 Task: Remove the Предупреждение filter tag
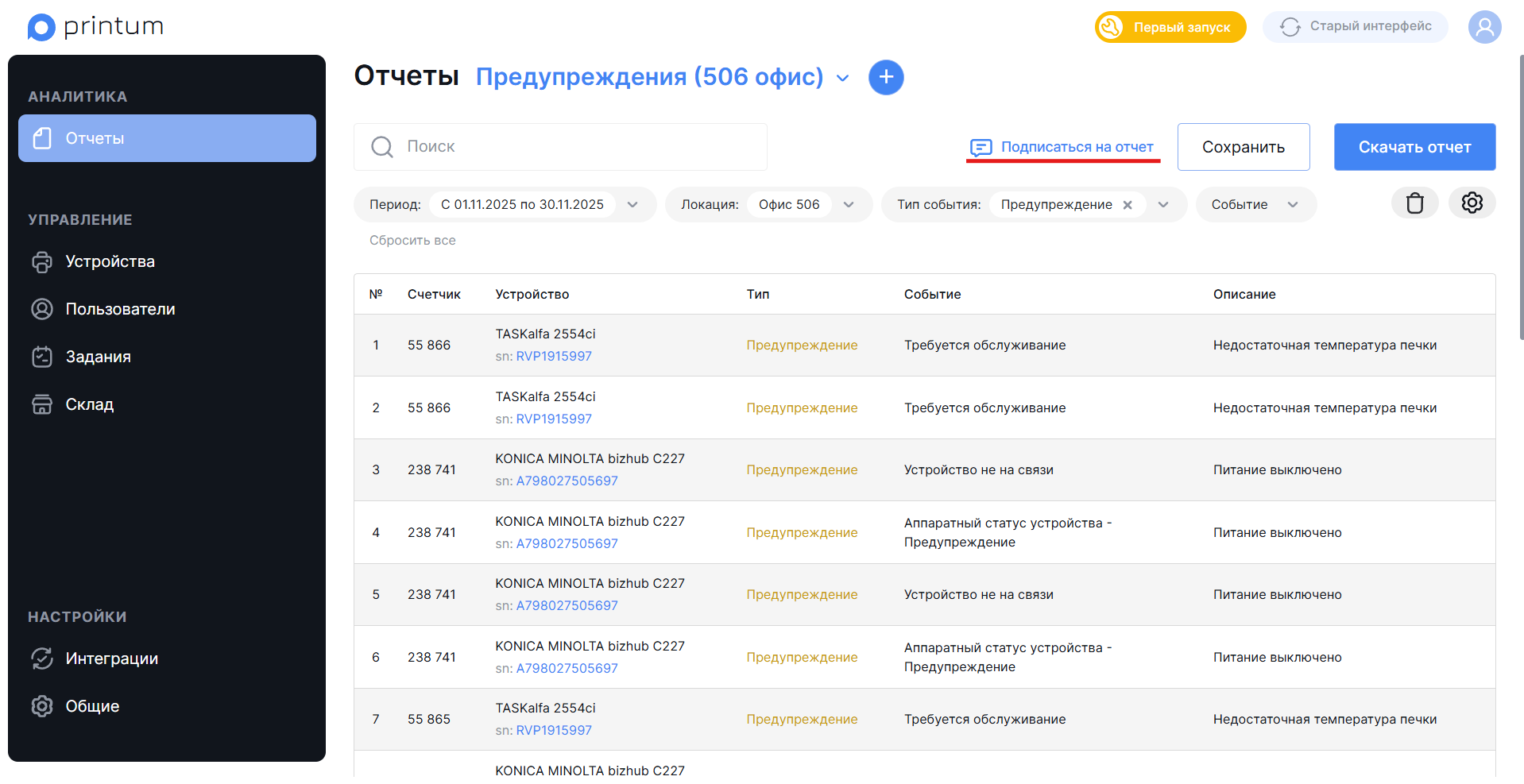pos(1128,205)
